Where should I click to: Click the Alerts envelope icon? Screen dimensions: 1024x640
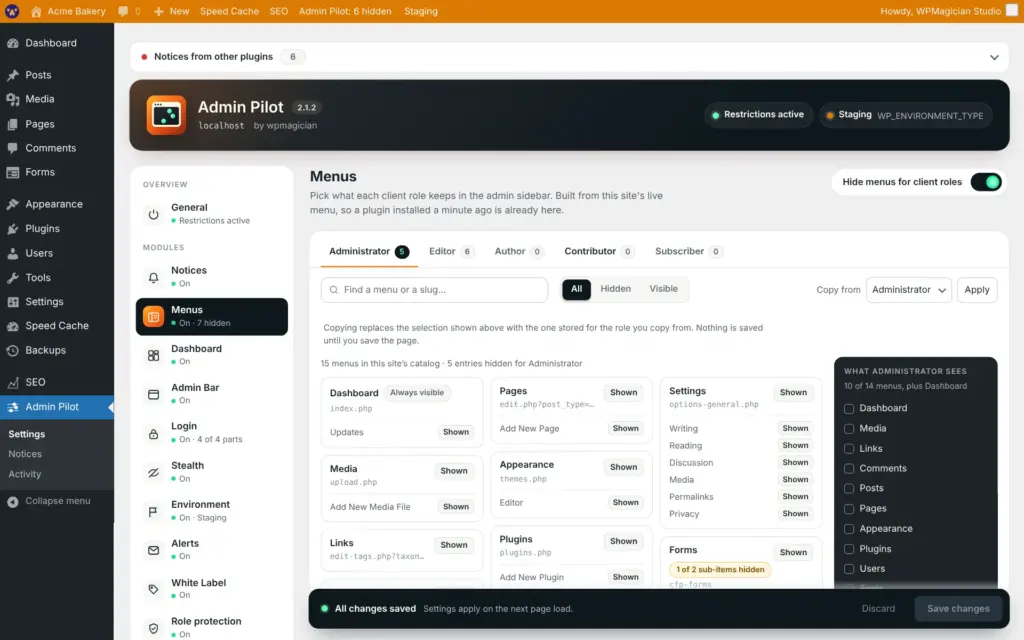(x=153, y=551)
